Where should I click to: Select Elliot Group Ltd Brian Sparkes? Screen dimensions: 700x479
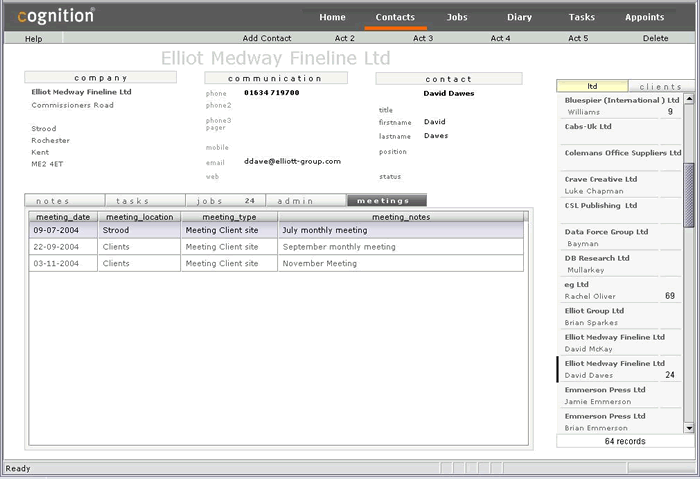point(621,317)
